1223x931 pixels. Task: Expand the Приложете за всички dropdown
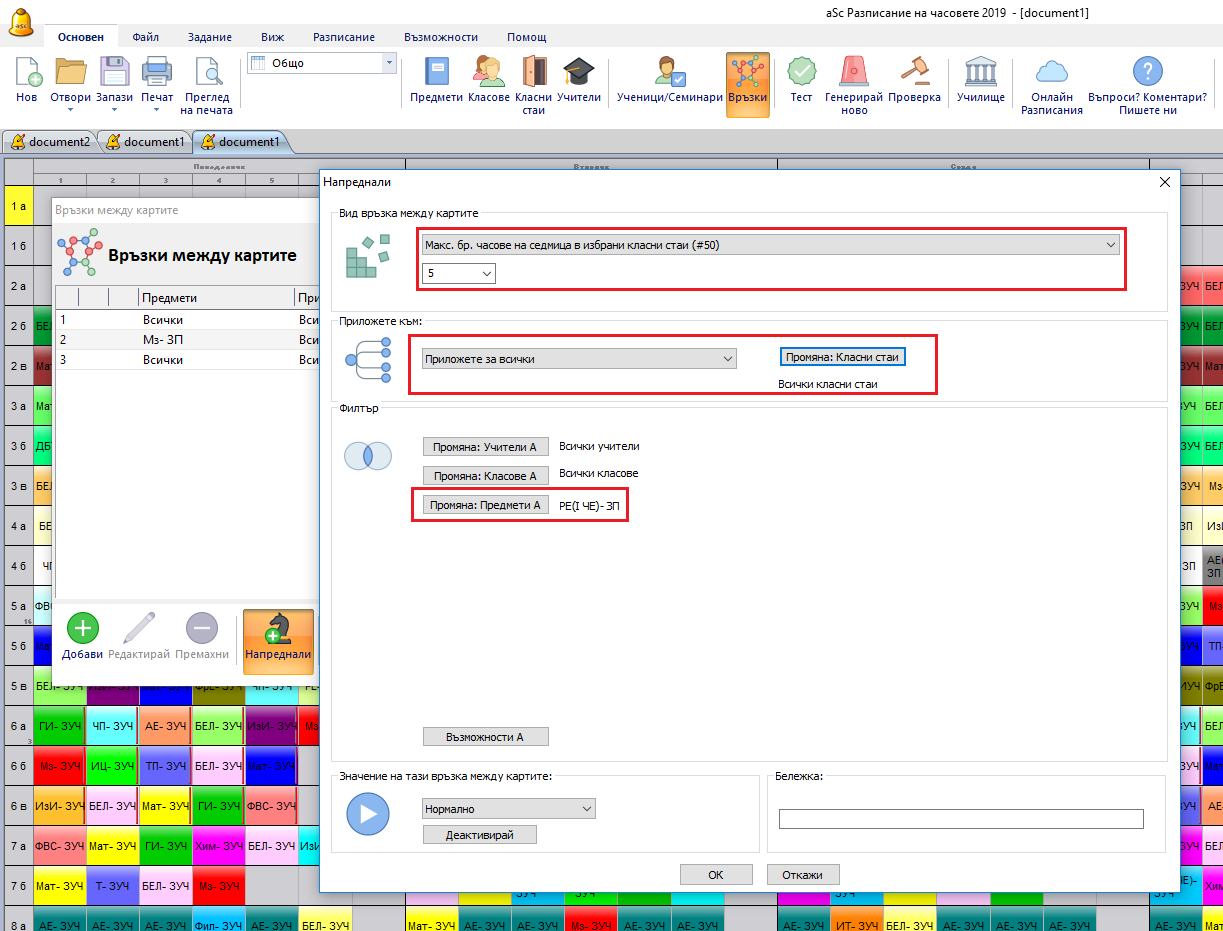pyautogui.click(x=579, y=359)
